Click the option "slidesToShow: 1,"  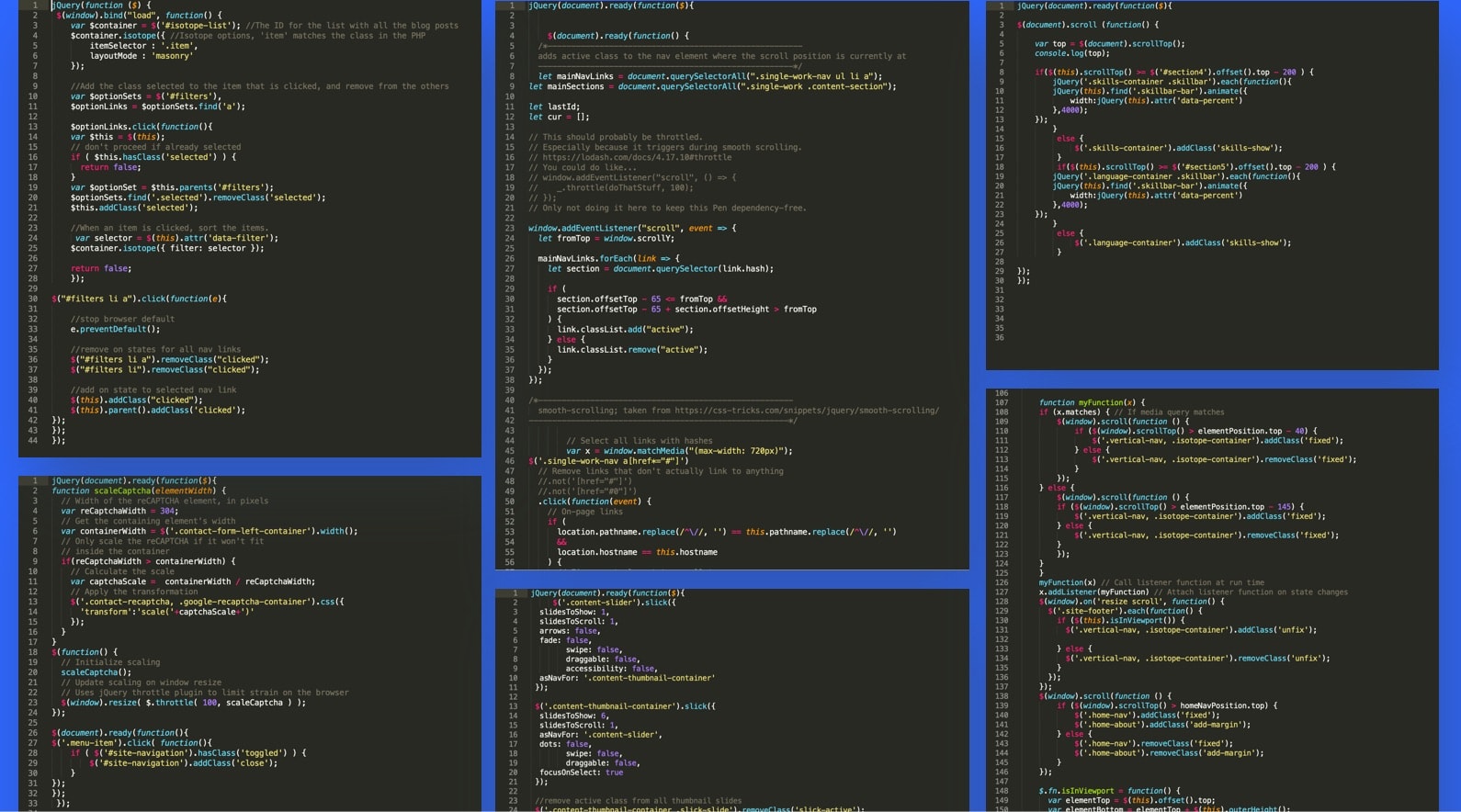point(574,612)
